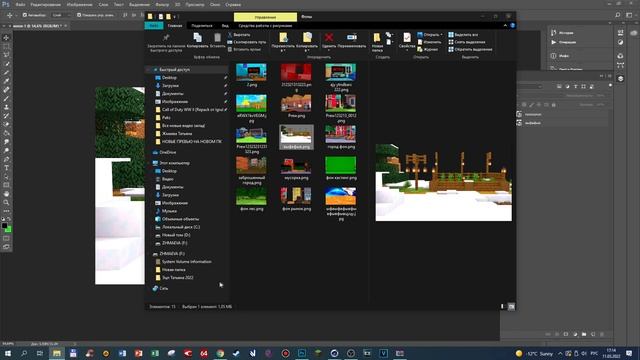The image size is (640, 360).
Task: Select the Lasso tool
Action: pyautogui.click(x=6, y=55)
